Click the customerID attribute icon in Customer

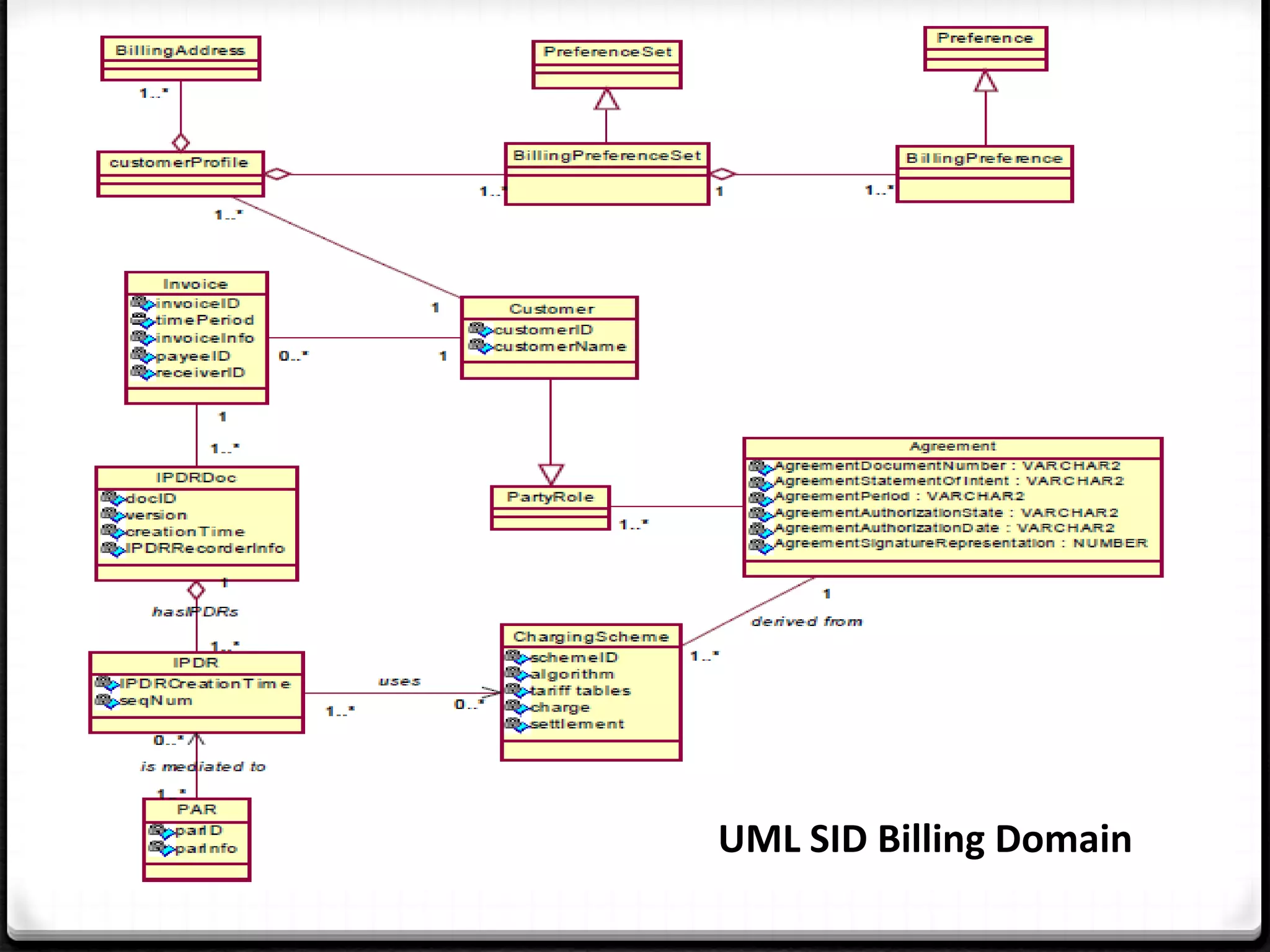[480, 329]
